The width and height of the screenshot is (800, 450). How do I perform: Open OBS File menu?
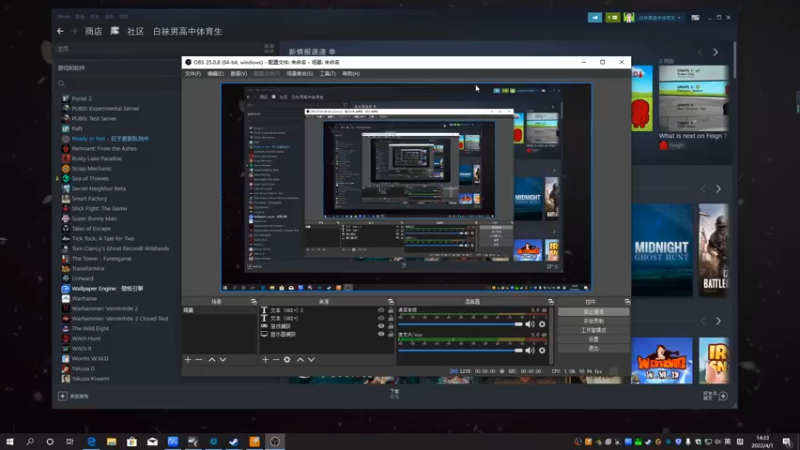point(192,74)
